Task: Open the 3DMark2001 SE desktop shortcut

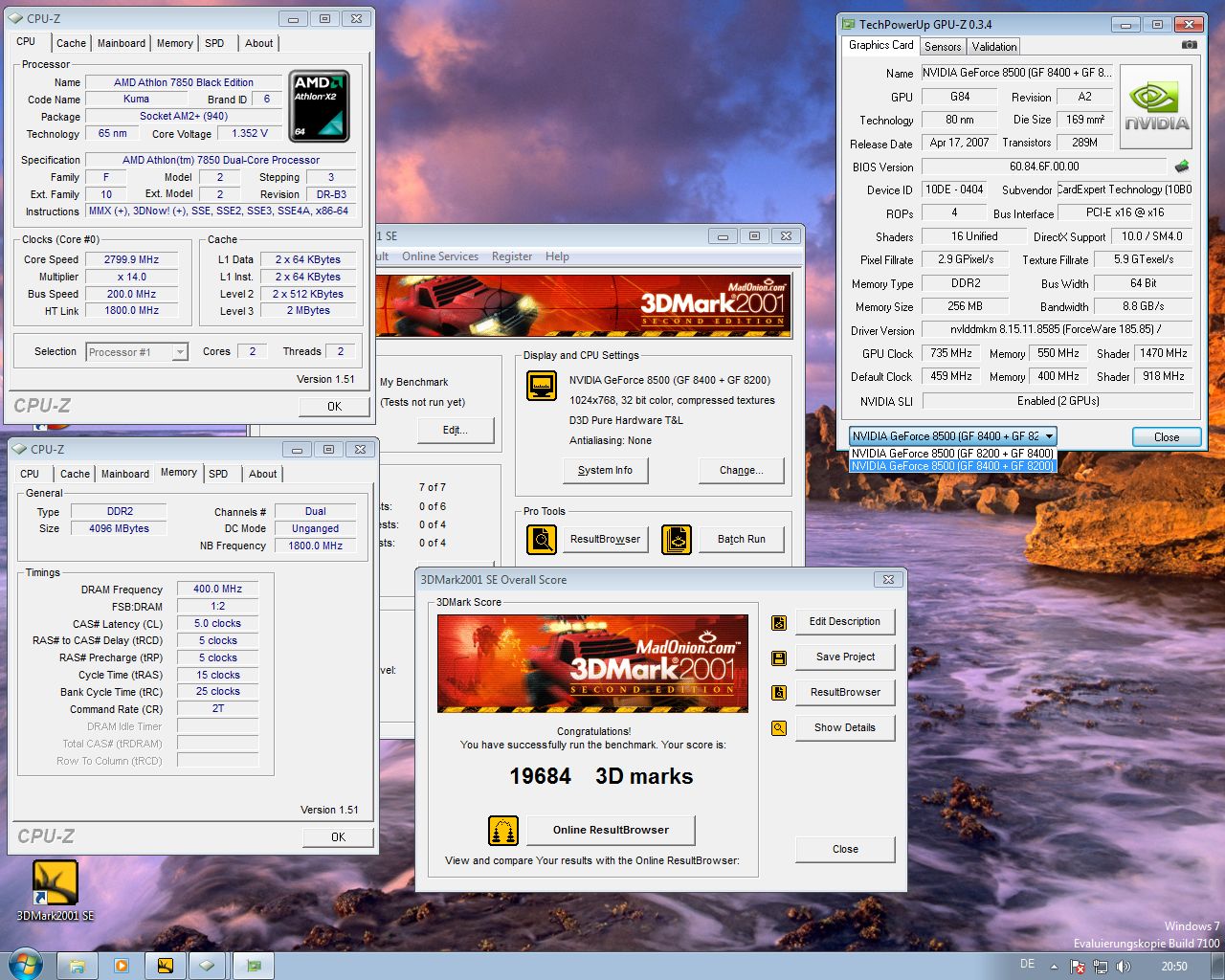Action: click(56, 891)
